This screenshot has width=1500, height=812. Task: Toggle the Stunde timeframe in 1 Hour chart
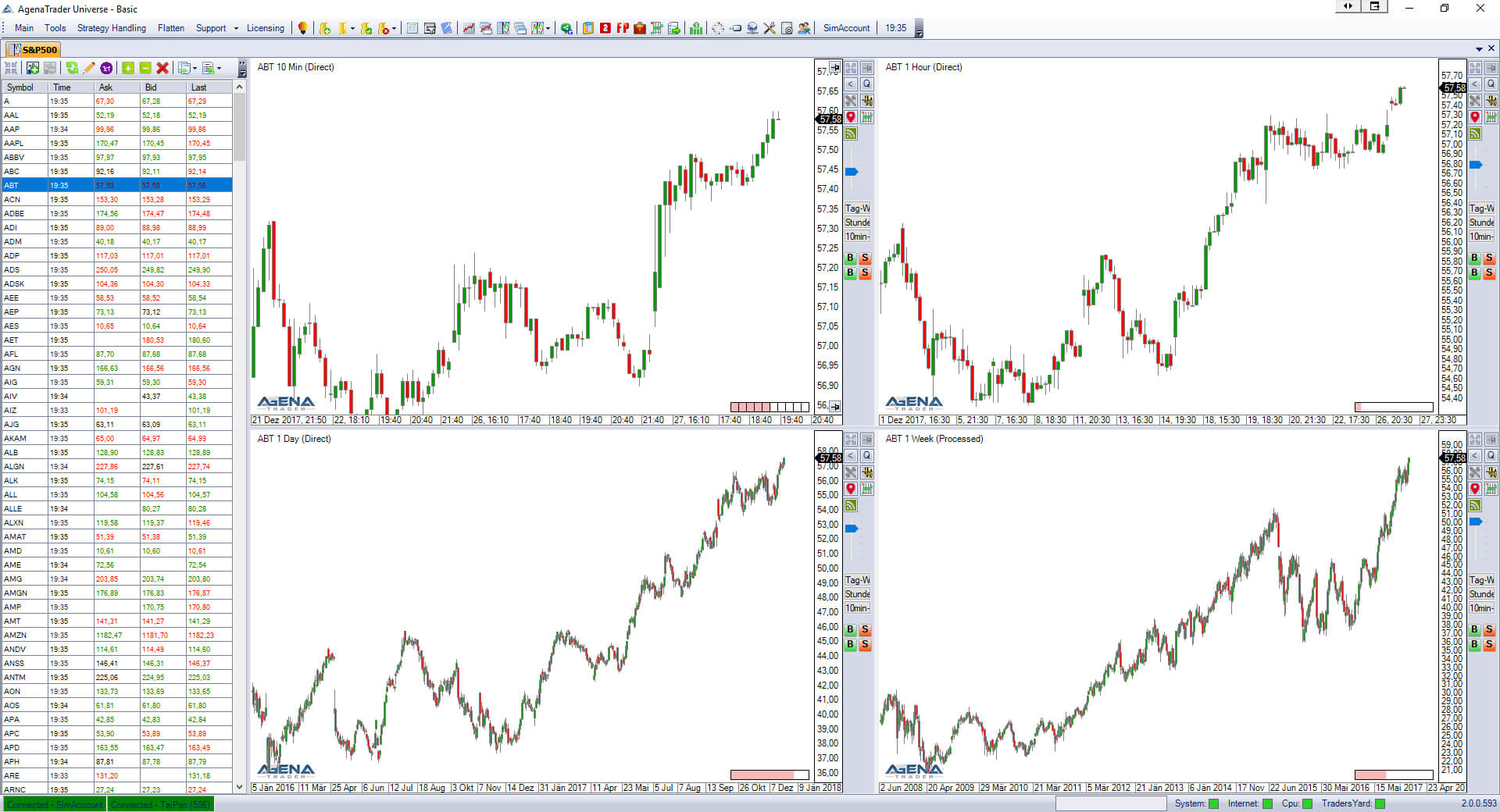coord(1481,223)
